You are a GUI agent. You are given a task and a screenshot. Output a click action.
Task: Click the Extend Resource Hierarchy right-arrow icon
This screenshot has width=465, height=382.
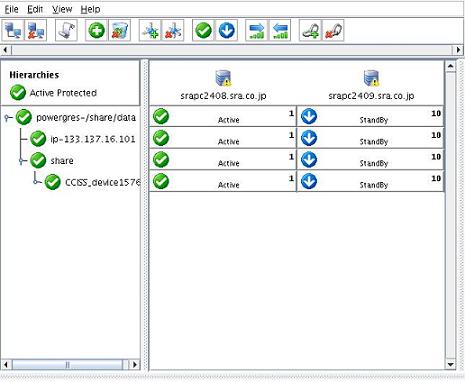click(257, 30)
